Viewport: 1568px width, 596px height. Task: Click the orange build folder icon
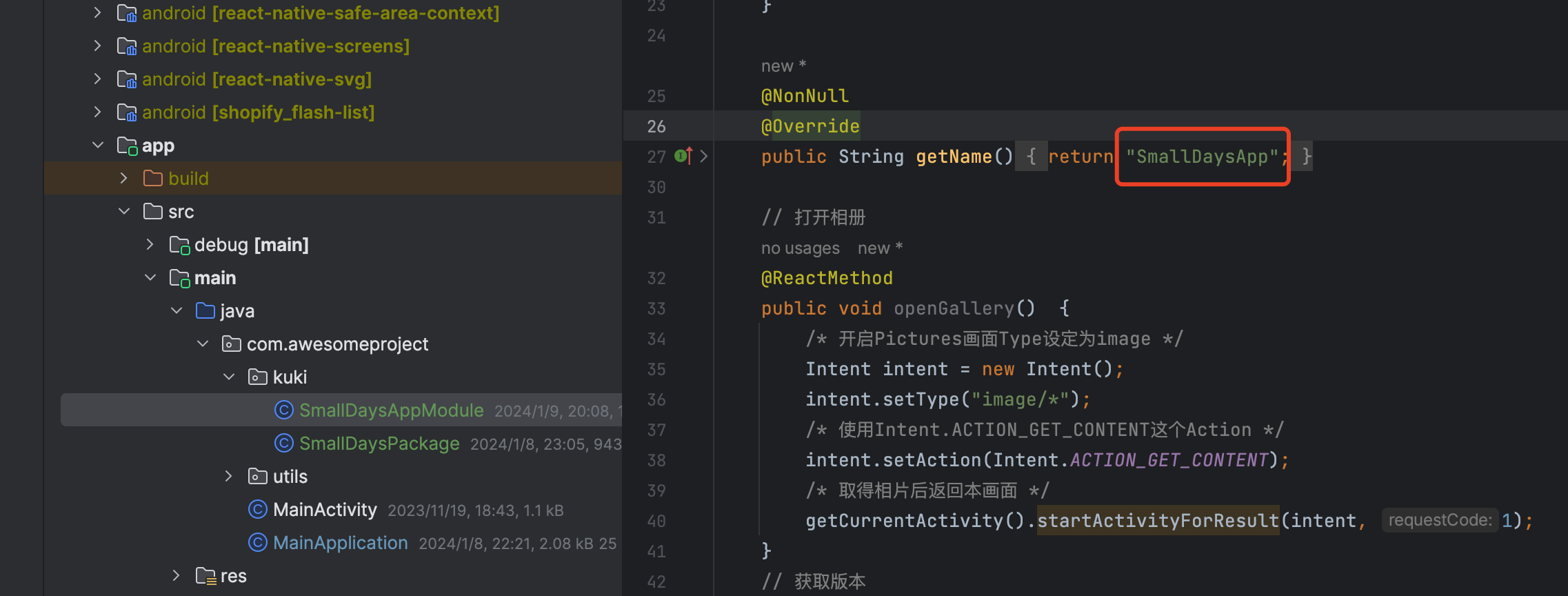pos(153,178)
